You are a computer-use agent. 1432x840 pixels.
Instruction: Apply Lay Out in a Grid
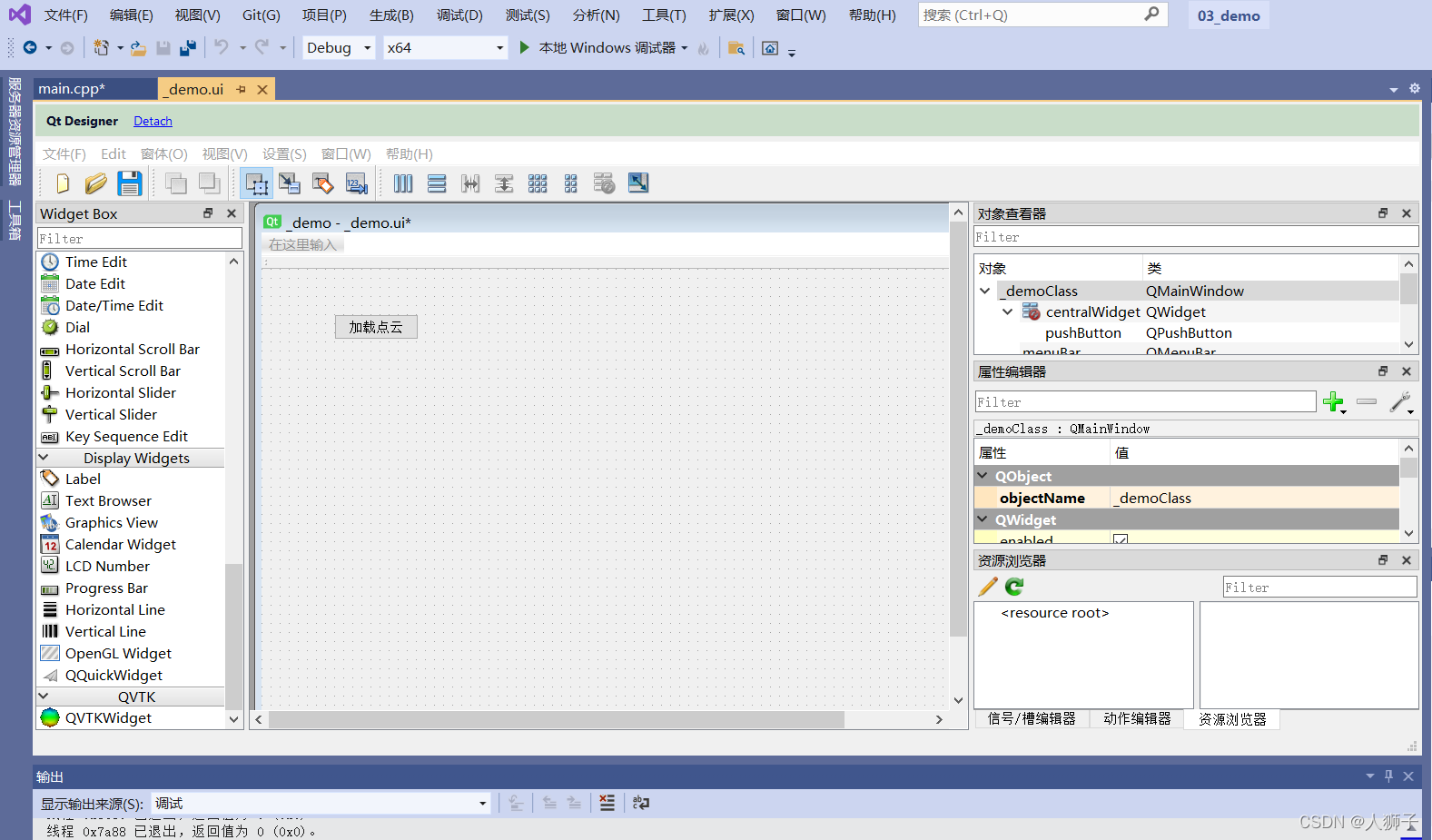pyautogui.click(x=538, y=184)
